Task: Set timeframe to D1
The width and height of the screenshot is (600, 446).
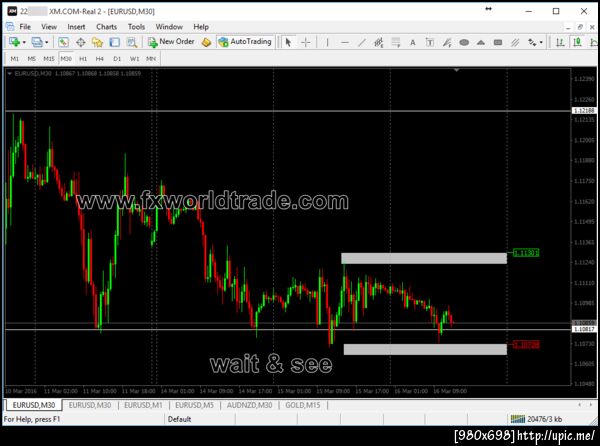Action: click(x=117, y=59)
